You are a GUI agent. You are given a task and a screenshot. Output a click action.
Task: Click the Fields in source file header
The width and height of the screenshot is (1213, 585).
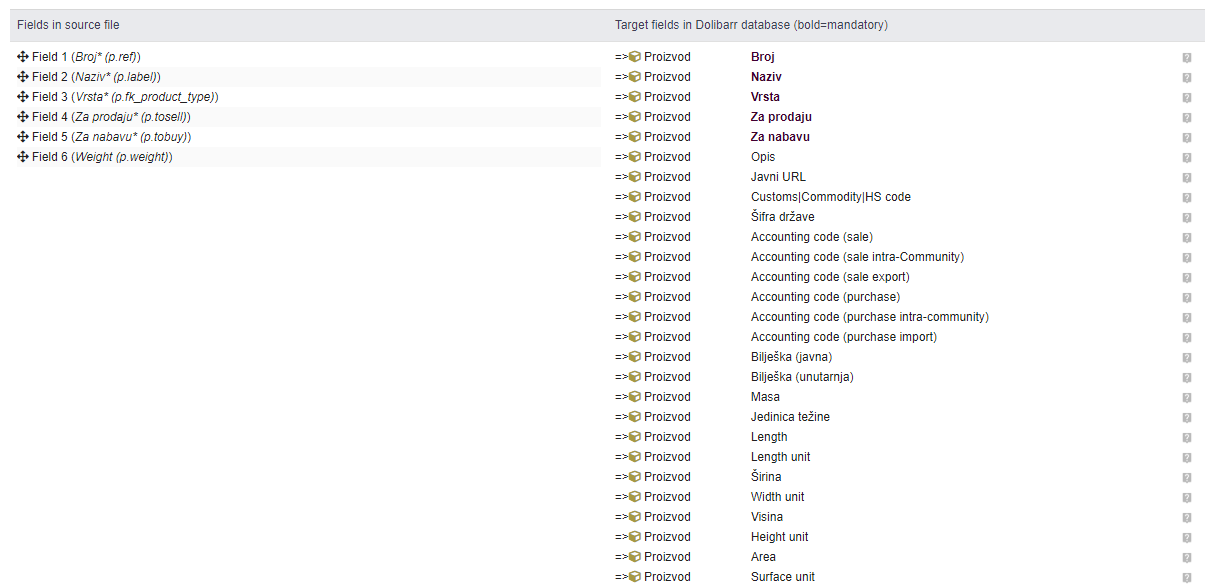click(x=68, y=24)
